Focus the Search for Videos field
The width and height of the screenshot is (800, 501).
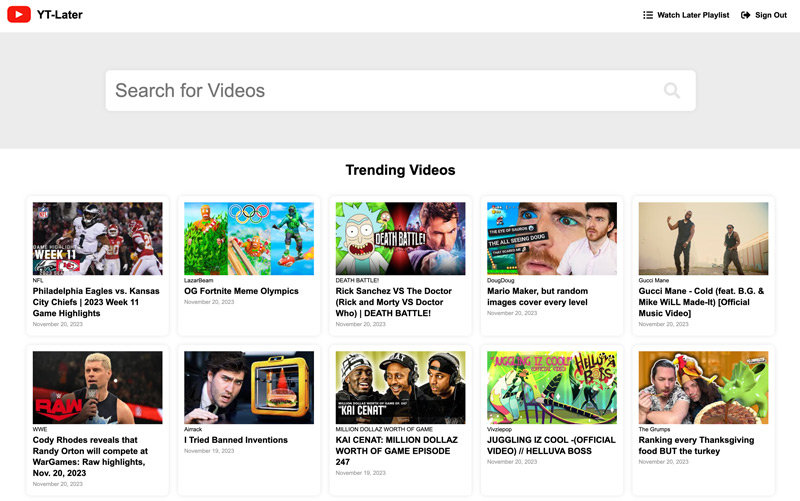[401, 90]
